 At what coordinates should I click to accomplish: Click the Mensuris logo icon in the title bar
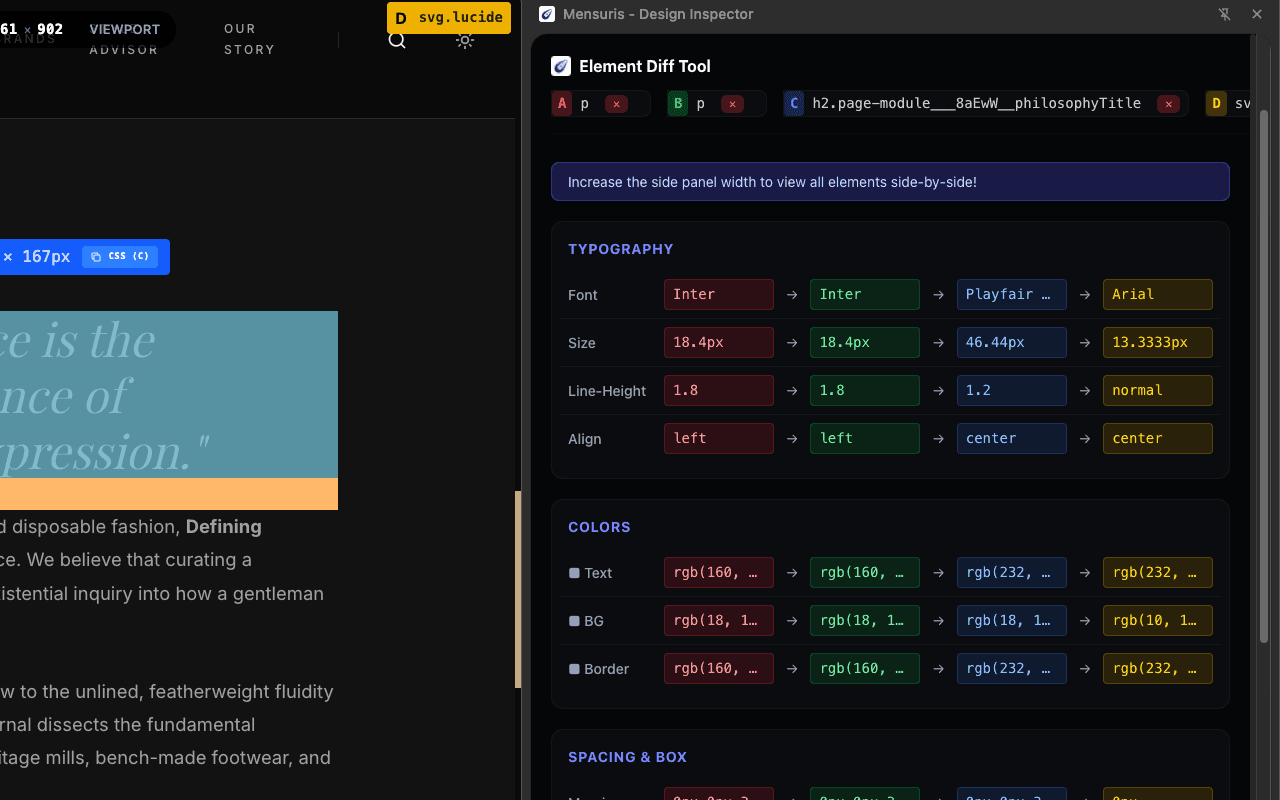tap(547, 14)
